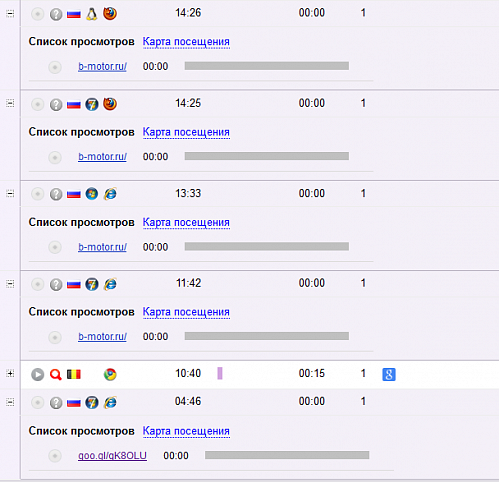The height and width of the screenshot is (483, 499).
Task: Click Google source icon in 10:40 row
Action: 389,374
